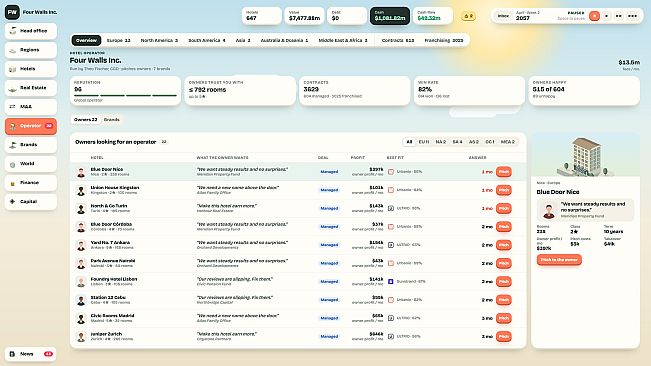Pitch to Blue Door Nice row
This screenshot has height=366, width=651.
click(504, 172)
